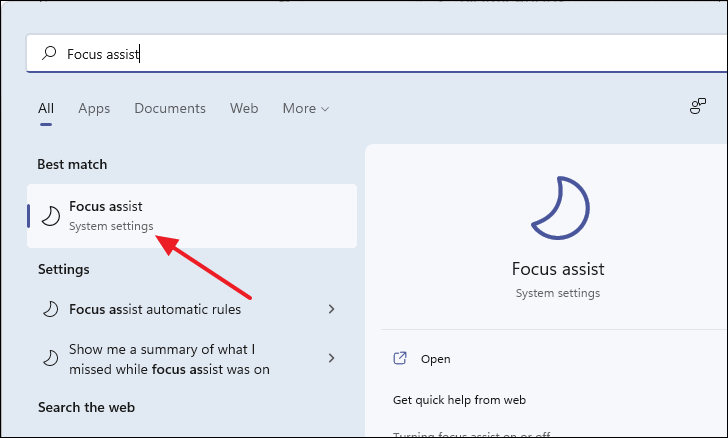Click Get quick help from web text
Screen dimensions: 728x438
point(459,400)
